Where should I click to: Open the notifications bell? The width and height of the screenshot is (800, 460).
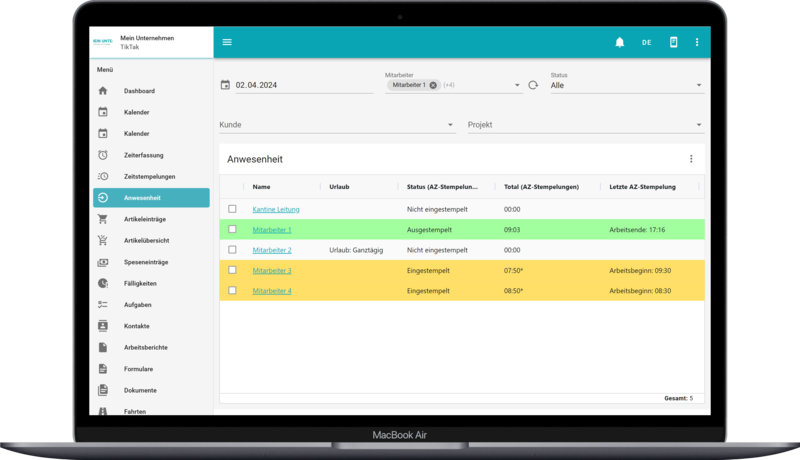tap(619, 42)
